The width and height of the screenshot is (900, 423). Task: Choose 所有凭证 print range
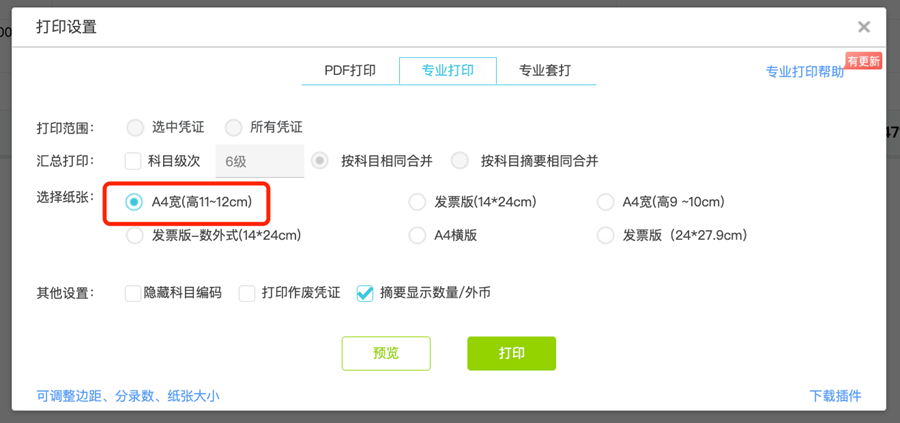(234, 128)
